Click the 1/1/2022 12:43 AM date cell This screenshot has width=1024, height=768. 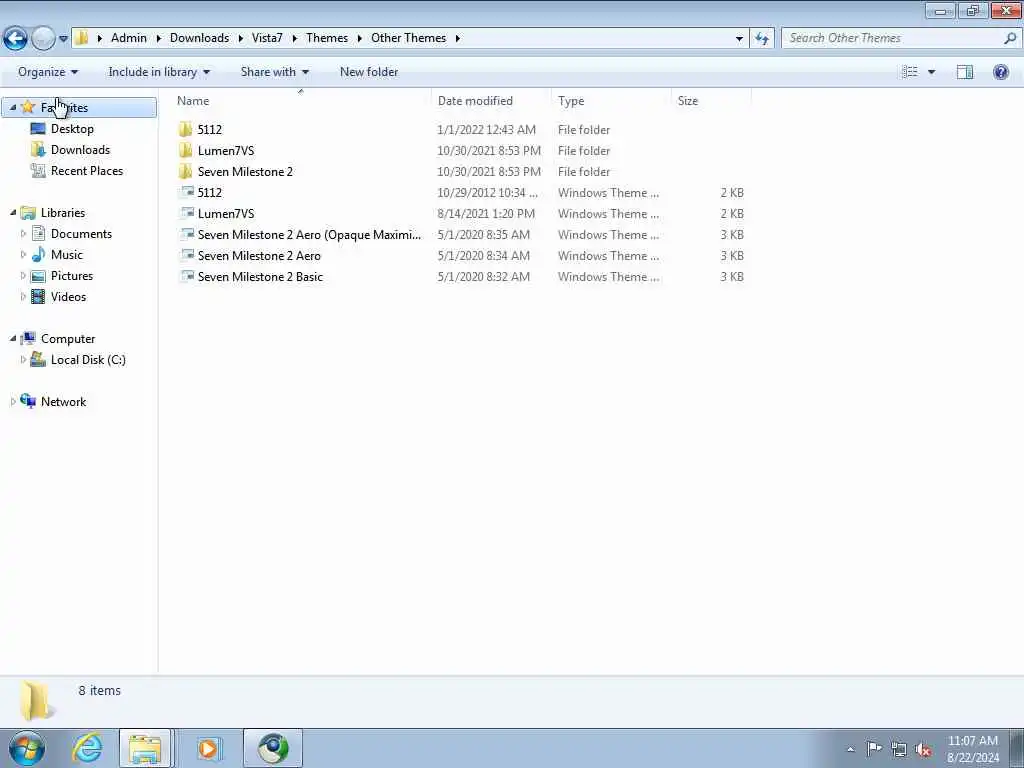pos(487,129)
